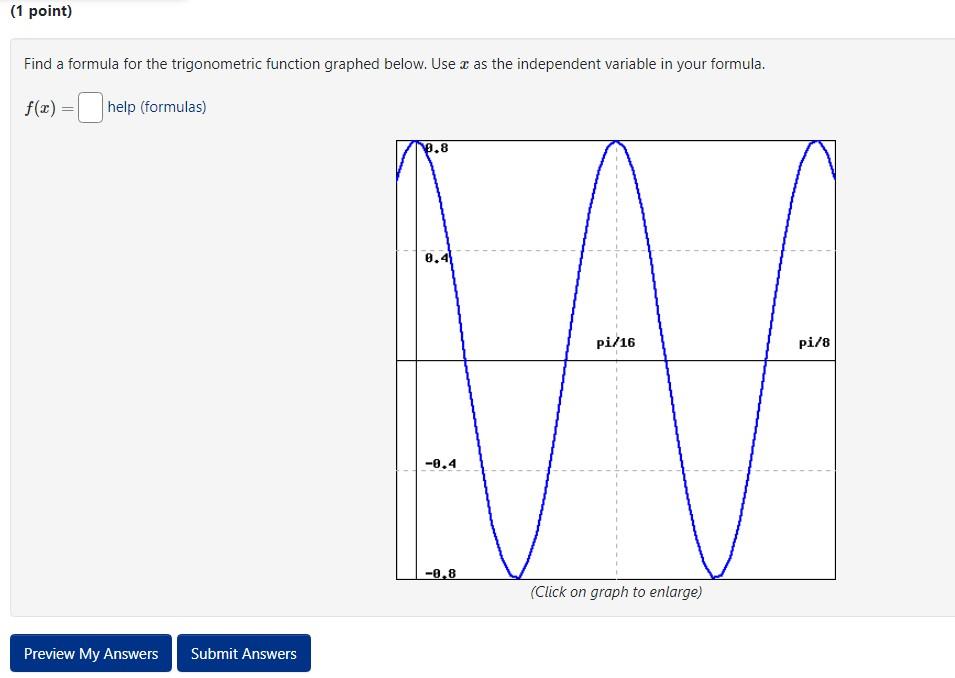Select the (Click on graph to enlarge) caption
This screenshot has height=678, width=955.
(x=615, y=591)
